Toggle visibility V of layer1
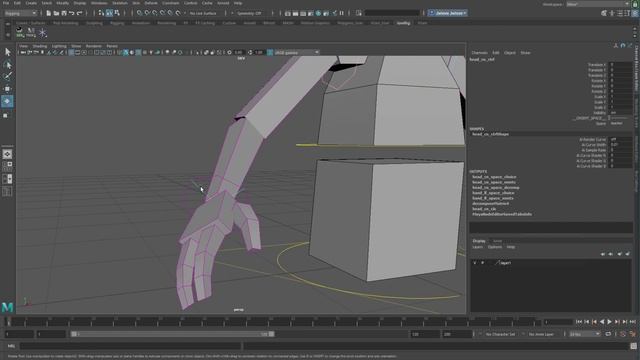This screenshot has width=640, height=360. (x=474, y=263)
